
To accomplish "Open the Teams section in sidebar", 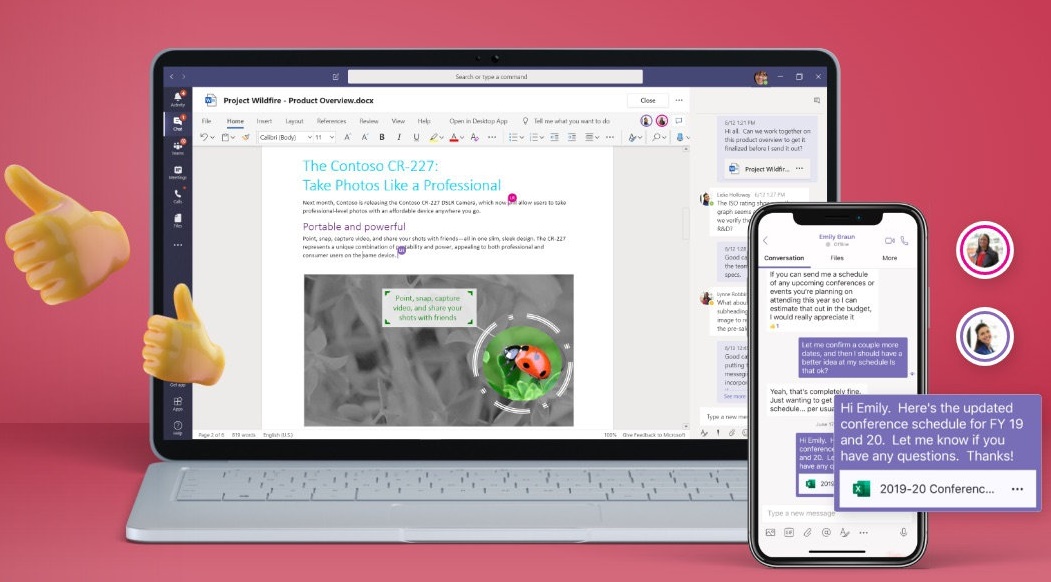I will click(178, 148).
